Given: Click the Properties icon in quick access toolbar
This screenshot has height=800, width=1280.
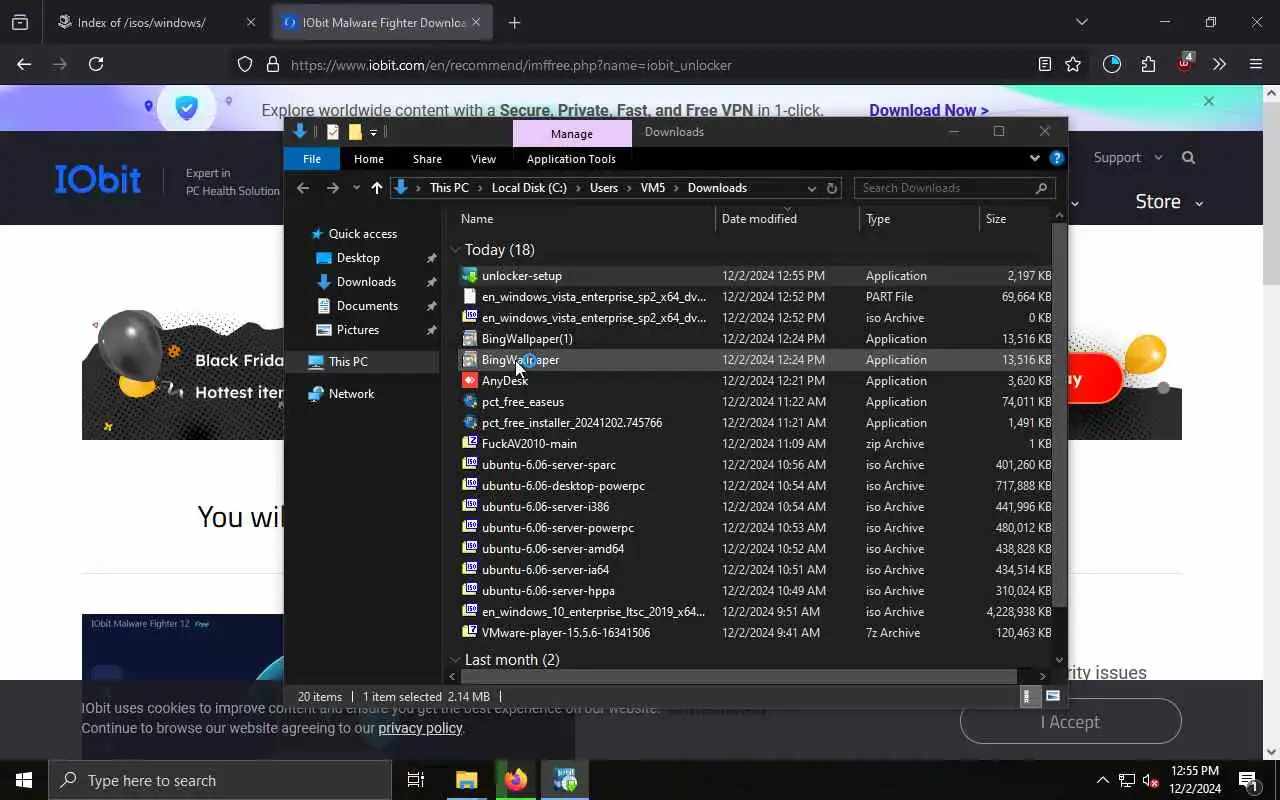Looking at the screenshot, I should tap(332, 132).
